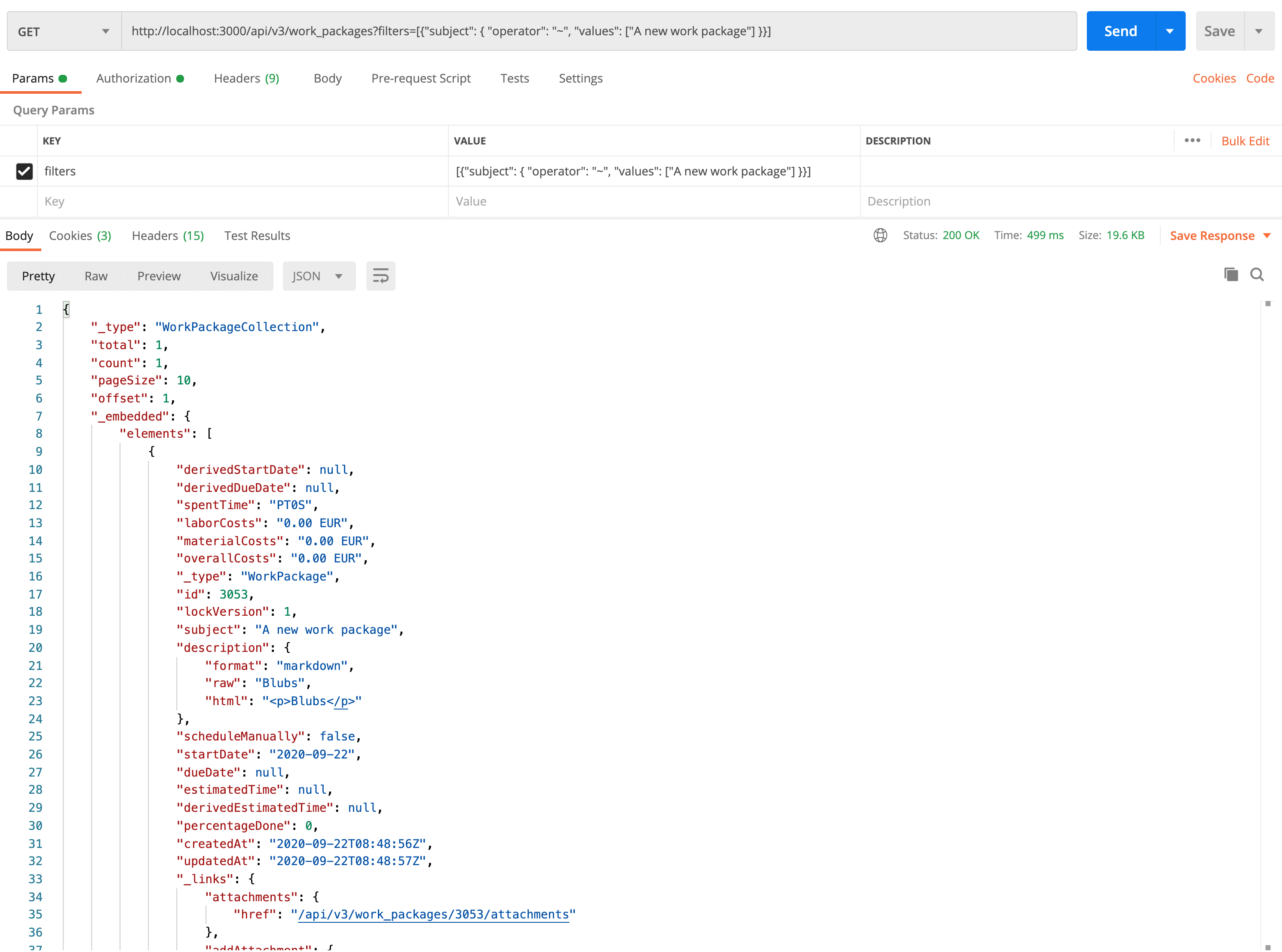Open the Send button dropdown arrow
This screenshot has height=952, width=1282.
pos(1169,31)
